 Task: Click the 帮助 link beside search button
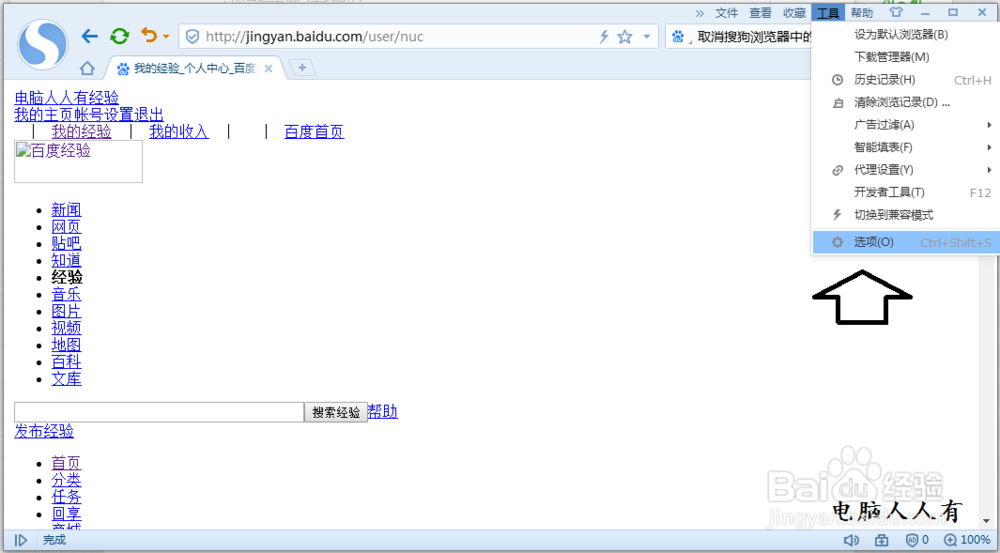[x=383, y=412]
